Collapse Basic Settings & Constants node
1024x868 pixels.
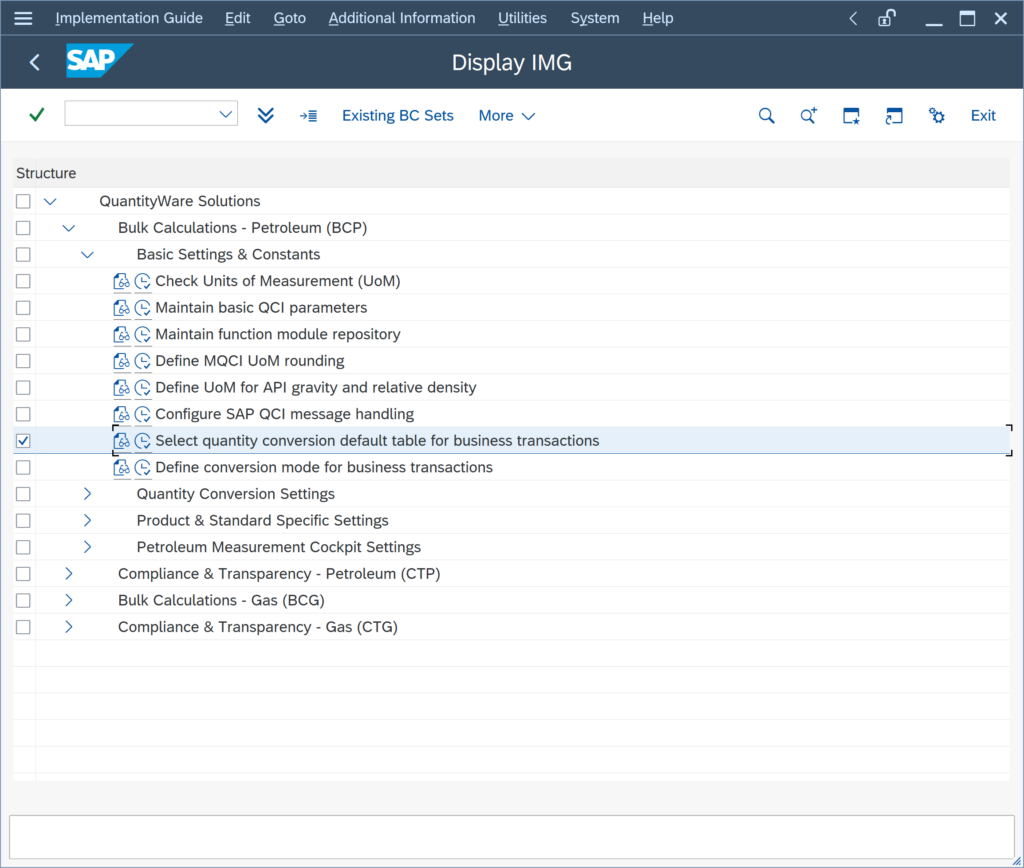(87, 255)
